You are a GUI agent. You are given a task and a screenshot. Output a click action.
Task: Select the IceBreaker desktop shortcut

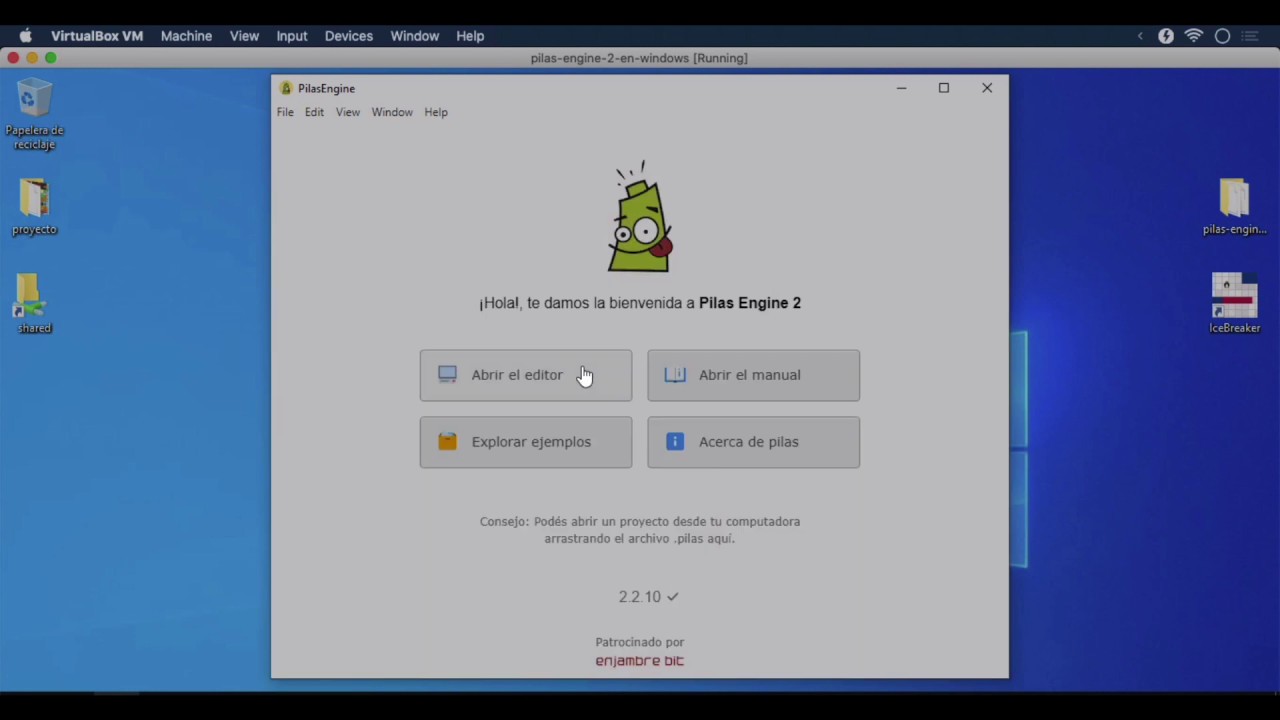pos(1234,304)
